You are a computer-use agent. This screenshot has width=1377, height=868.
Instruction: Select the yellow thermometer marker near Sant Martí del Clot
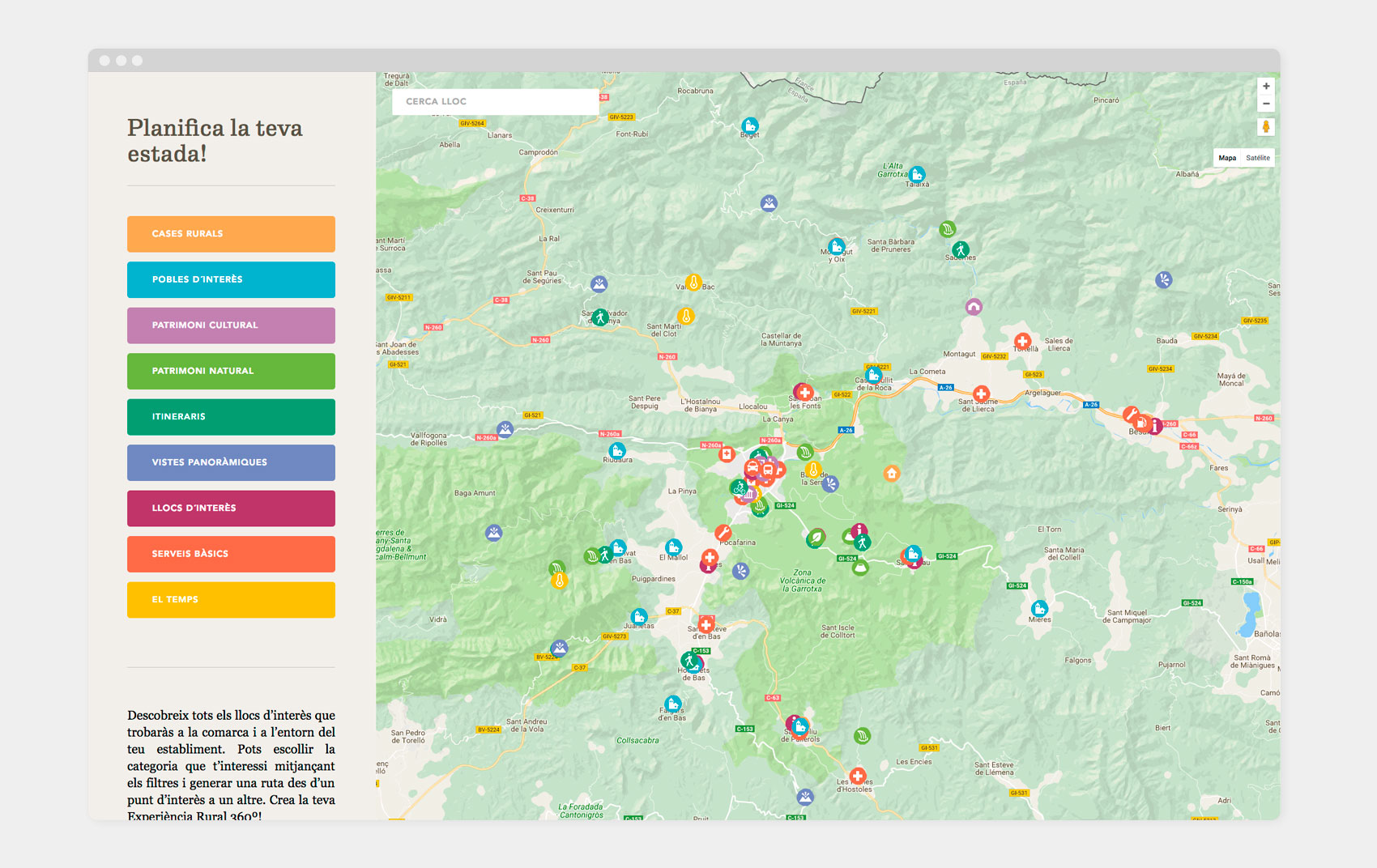686,317
